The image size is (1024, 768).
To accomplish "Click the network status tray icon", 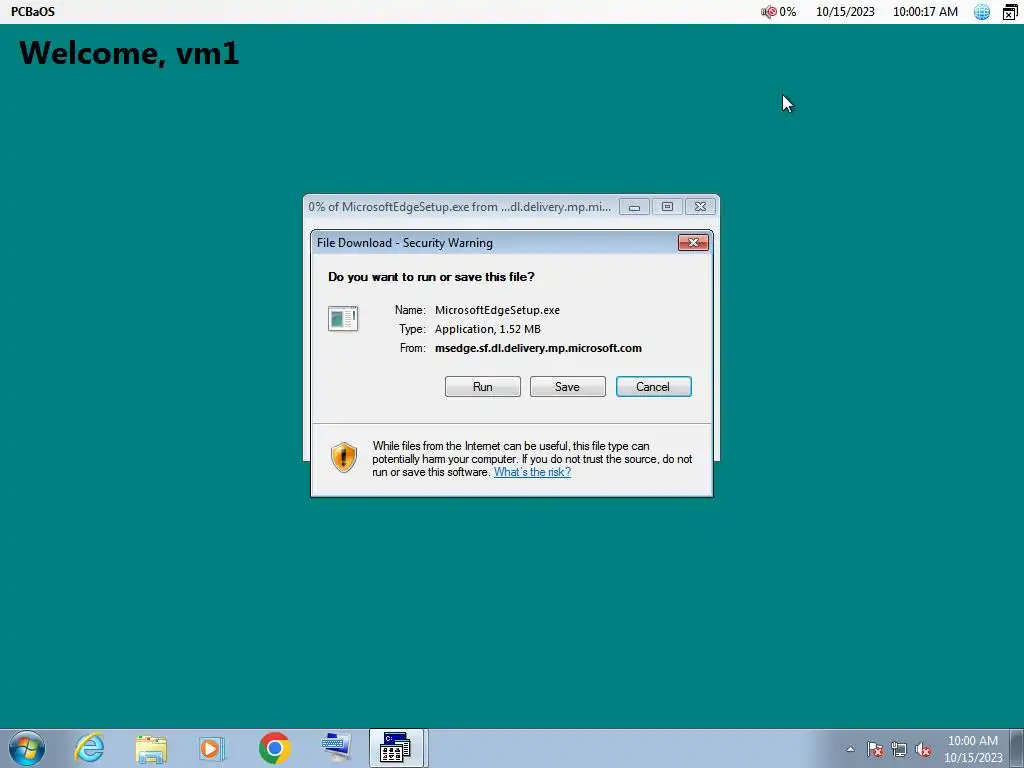I will coord(899,750).
